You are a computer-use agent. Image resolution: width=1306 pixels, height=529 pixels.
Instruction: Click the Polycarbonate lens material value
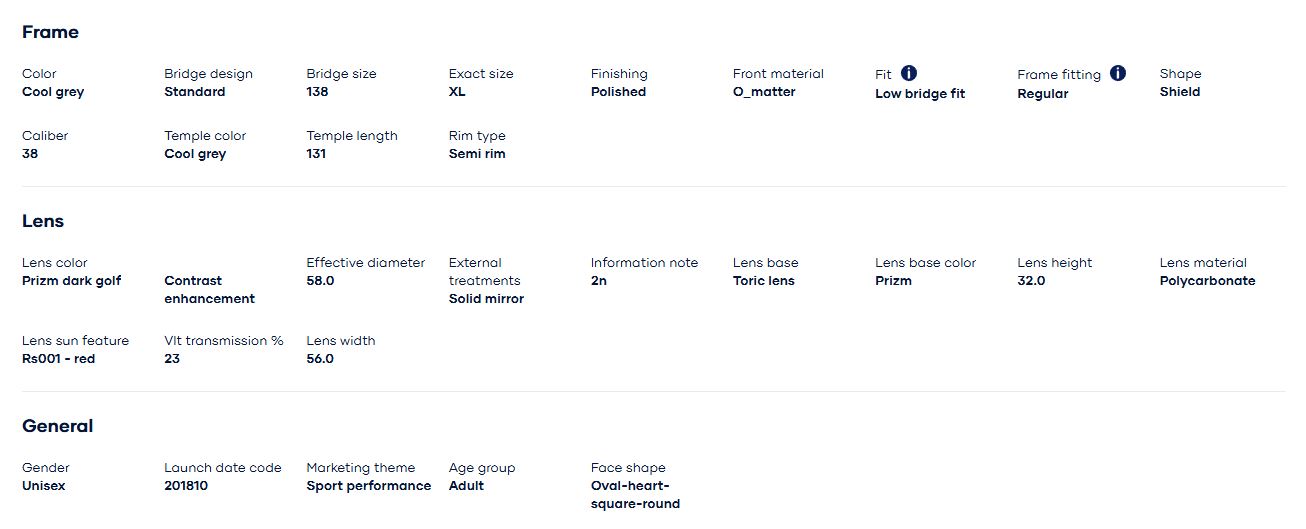click(1207, 281)
